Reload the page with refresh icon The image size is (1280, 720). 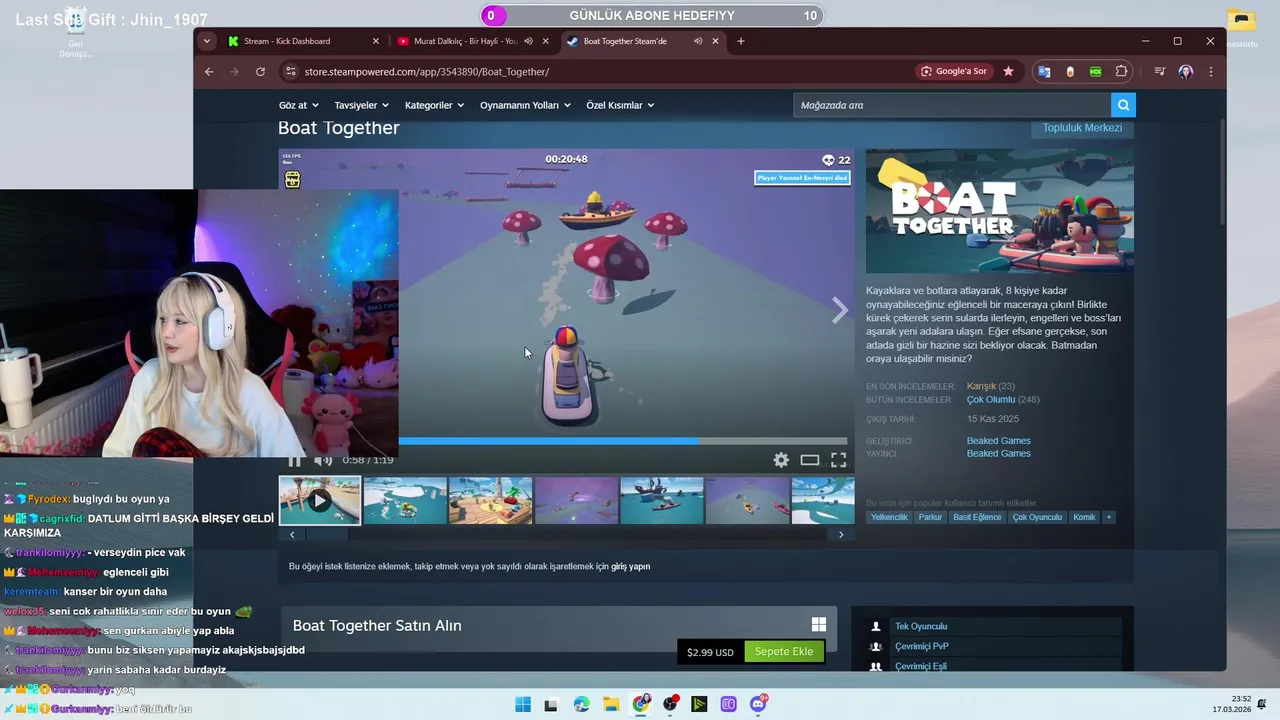pos(260,72)
